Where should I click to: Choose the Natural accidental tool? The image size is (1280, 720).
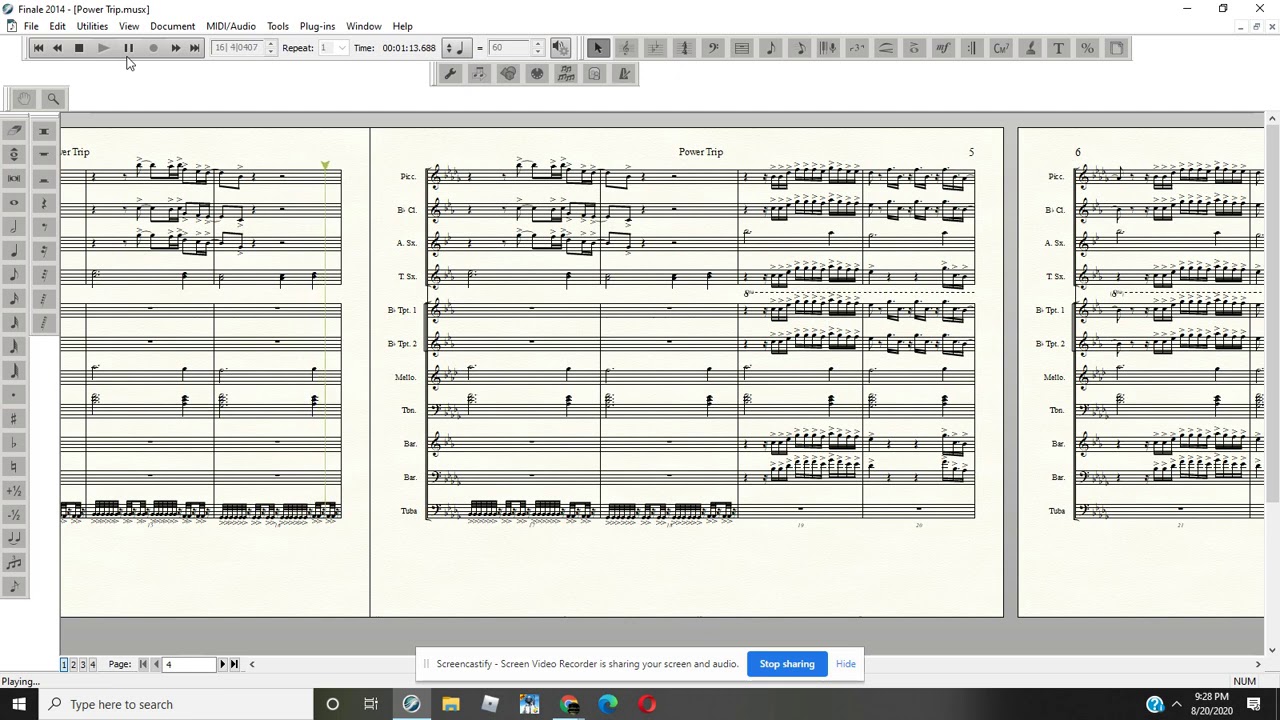[x=14, y=466]
